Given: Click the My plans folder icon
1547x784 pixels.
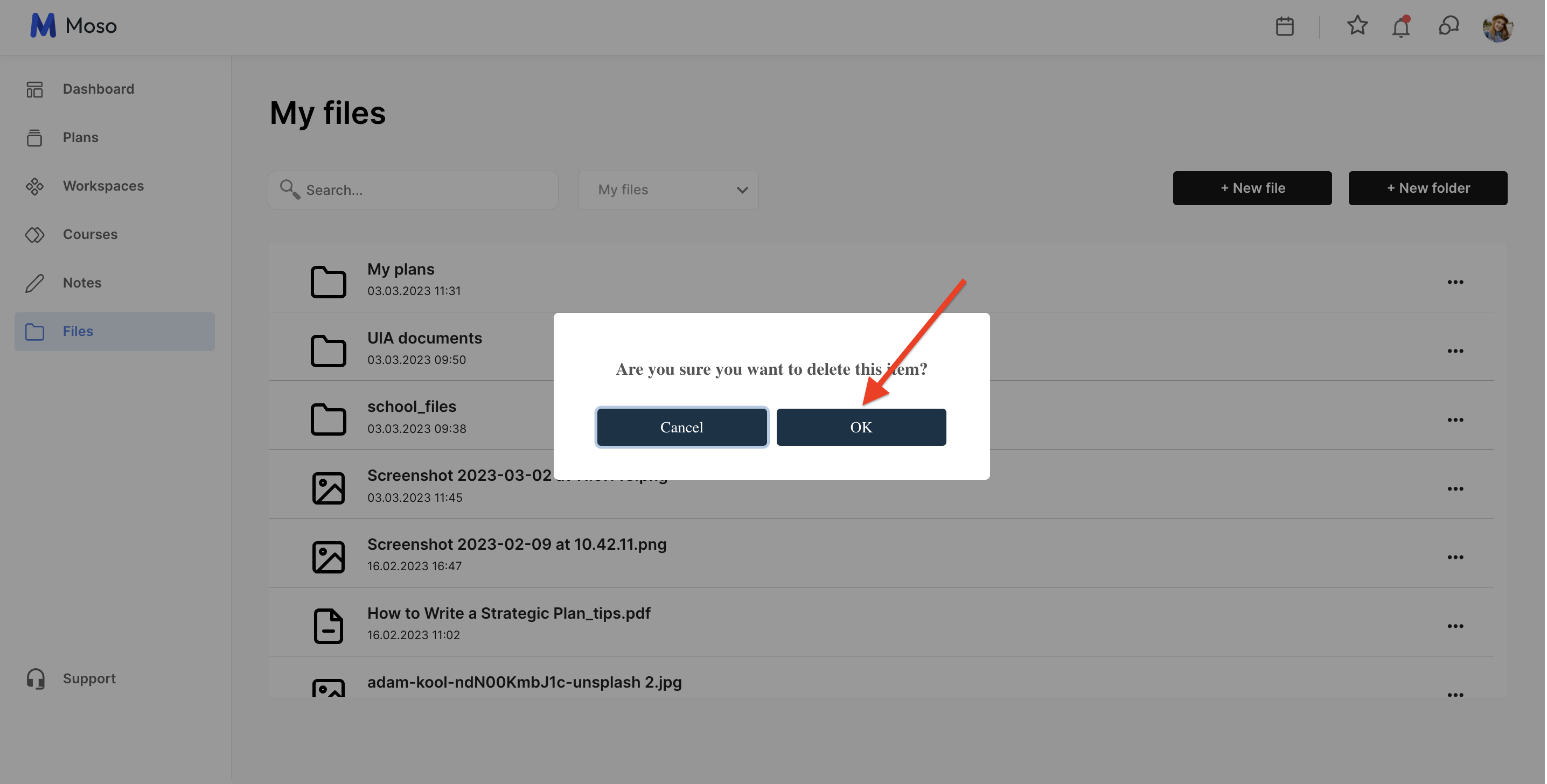Looking at the screenshot, I should click(x=328, y=281).
